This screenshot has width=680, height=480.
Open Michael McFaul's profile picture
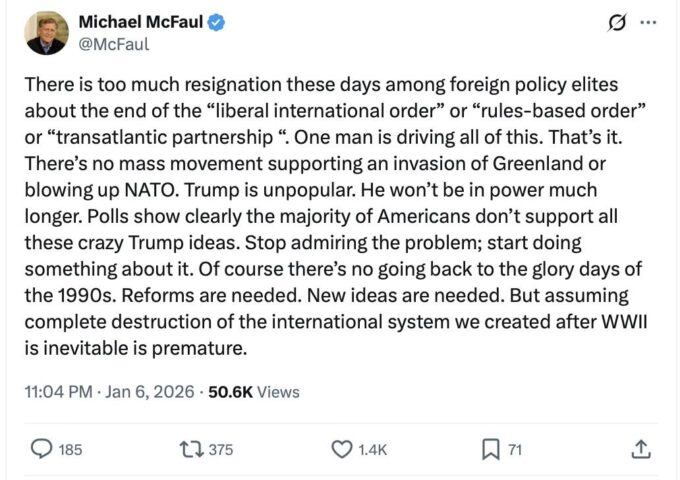point(46,33)
